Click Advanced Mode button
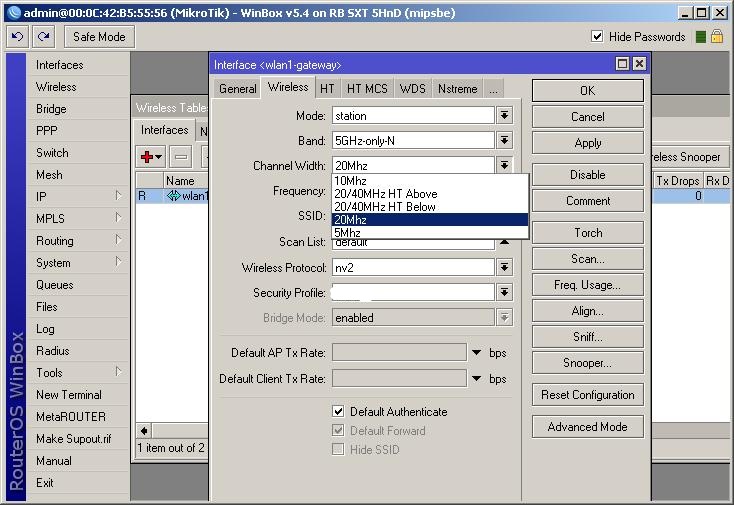 tap(587, 426)
